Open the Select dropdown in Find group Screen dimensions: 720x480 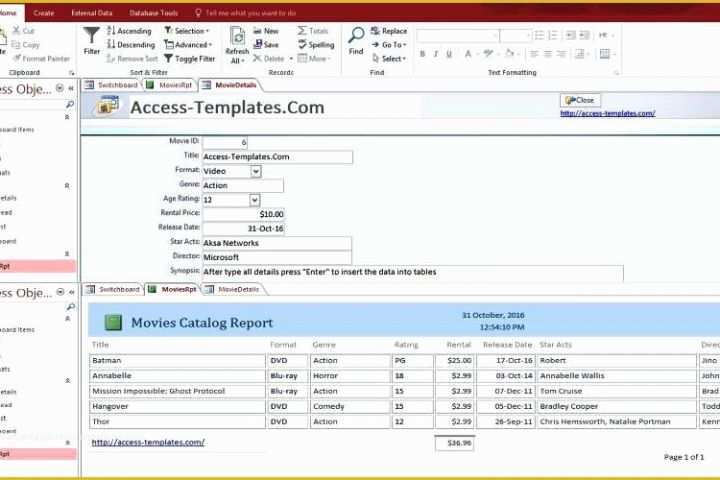[x=389, y=58]
